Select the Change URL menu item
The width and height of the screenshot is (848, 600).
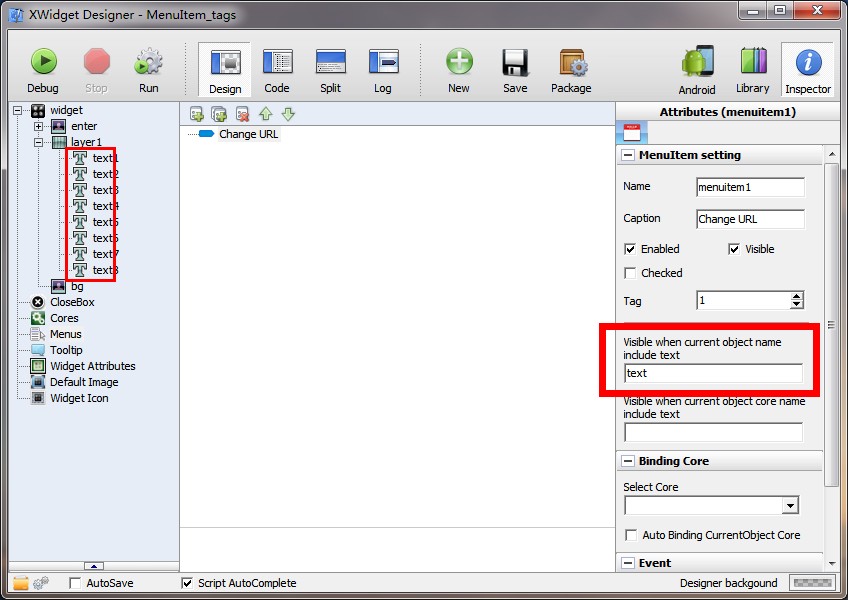point(248,134)
